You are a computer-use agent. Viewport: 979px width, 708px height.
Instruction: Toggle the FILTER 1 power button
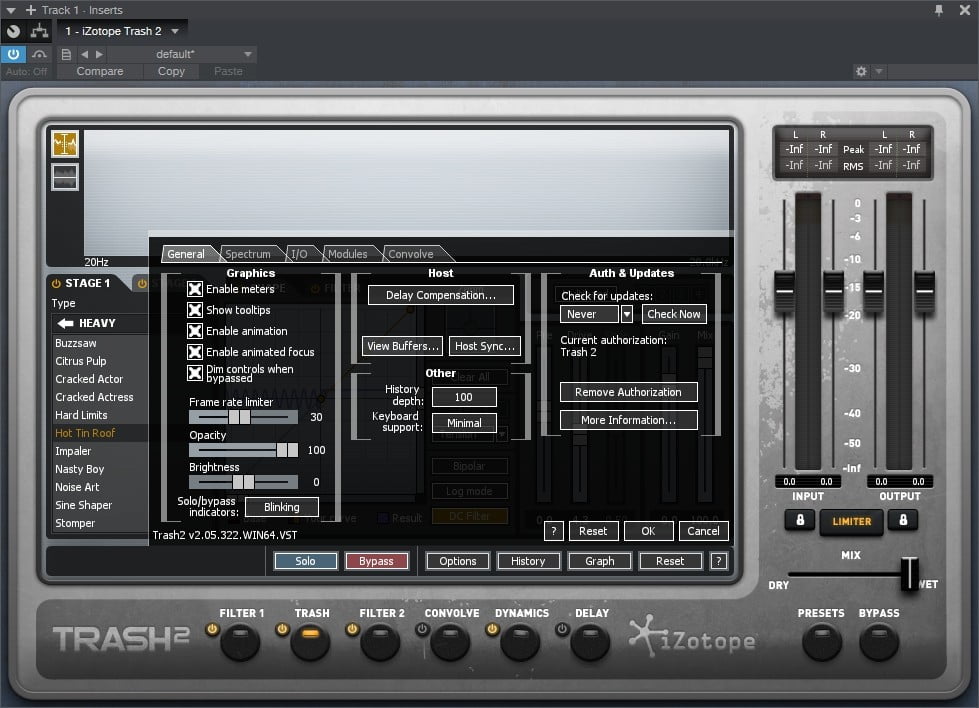point(212,629)
